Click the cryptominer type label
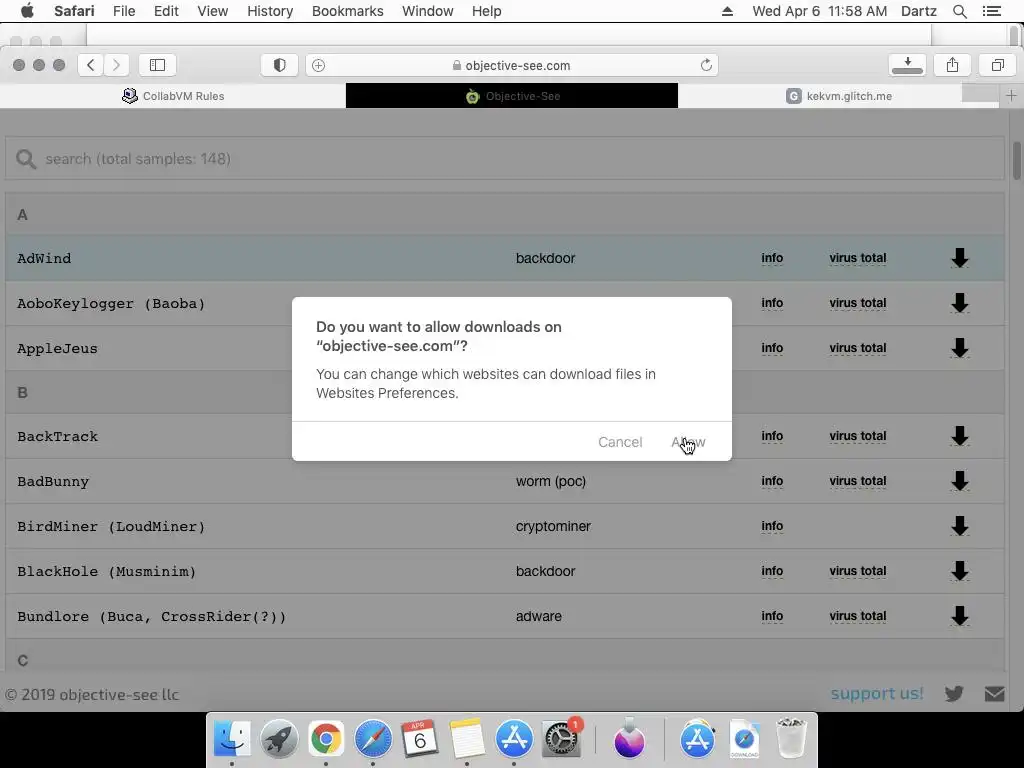Screen dimensions: 1024x768 click(x=553, y=526)
